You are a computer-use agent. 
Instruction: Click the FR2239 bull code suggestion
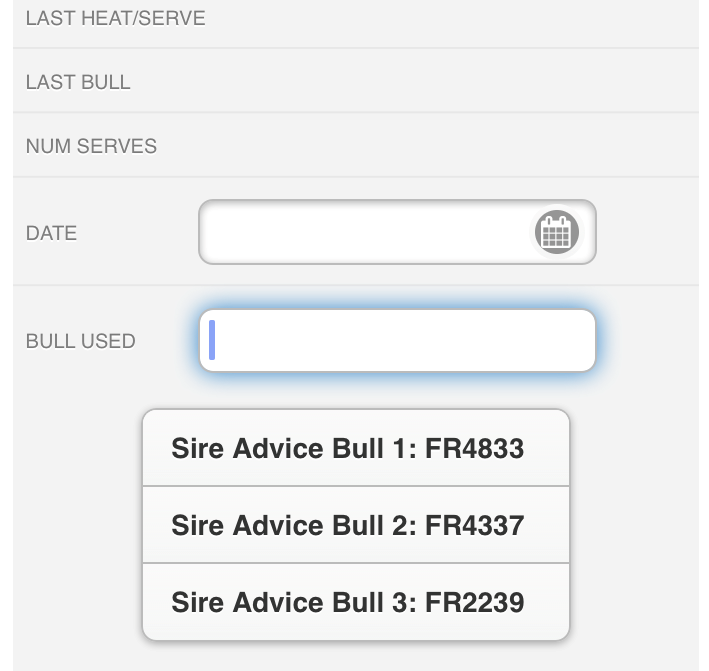tap(474, 602)
